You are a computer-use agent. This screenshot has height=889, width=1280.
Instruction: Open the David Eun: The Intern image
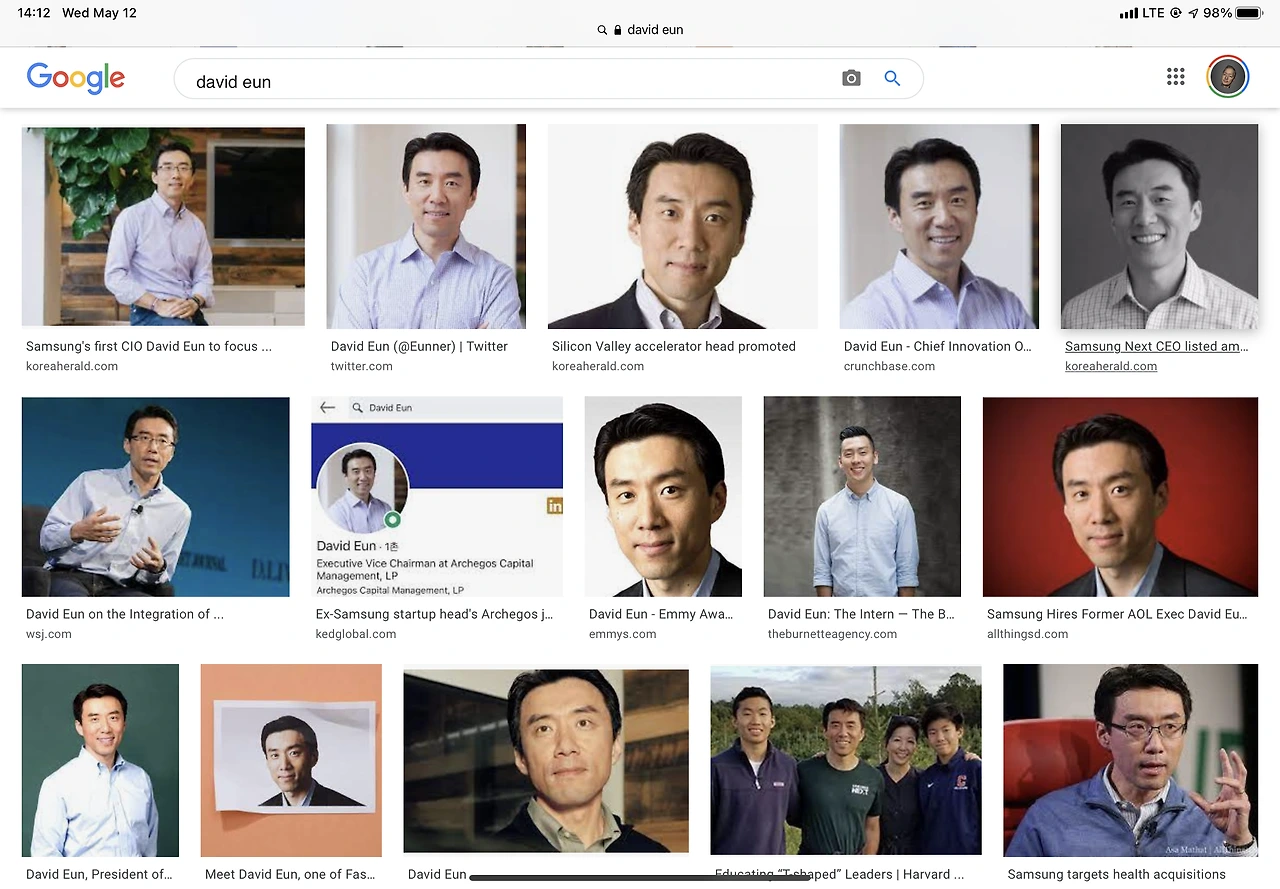click(x=862, y=497)
